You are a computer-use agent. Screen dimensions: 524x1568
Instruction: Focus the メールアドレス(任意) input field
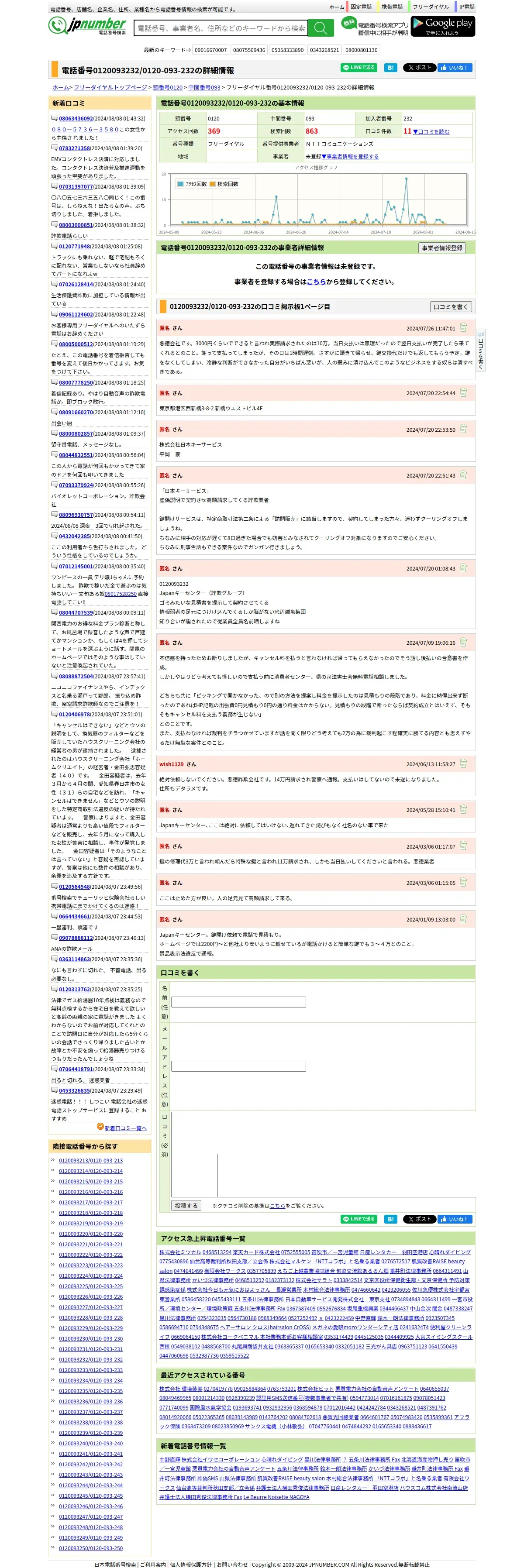238,1066
